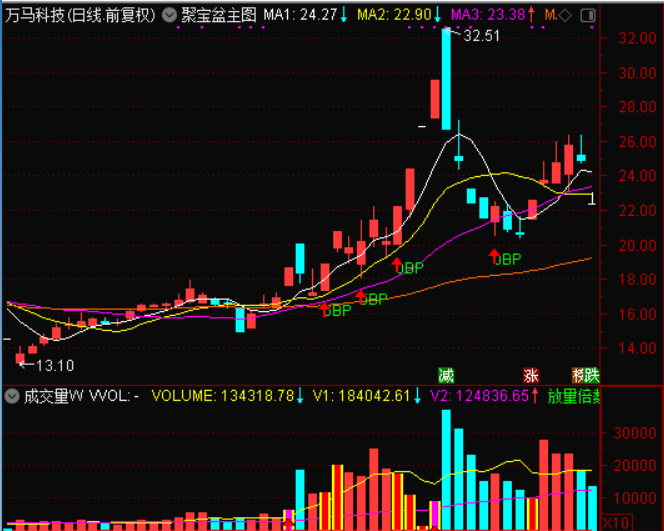Viewport: 664px width, 531px height.
Task: Click the V1: 184042.61 value
Action: [361, 396]
